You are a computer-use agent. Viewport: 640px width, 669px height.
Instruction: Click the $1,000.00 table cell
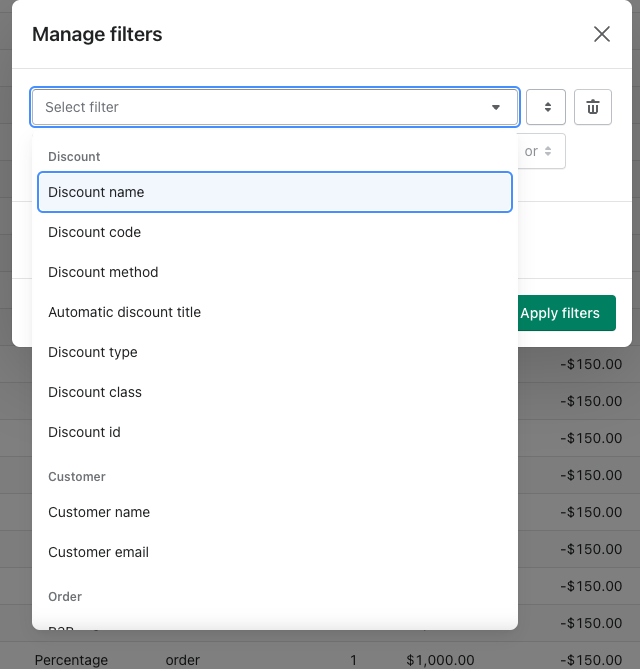pyautogui.click(x=440, y=660)
